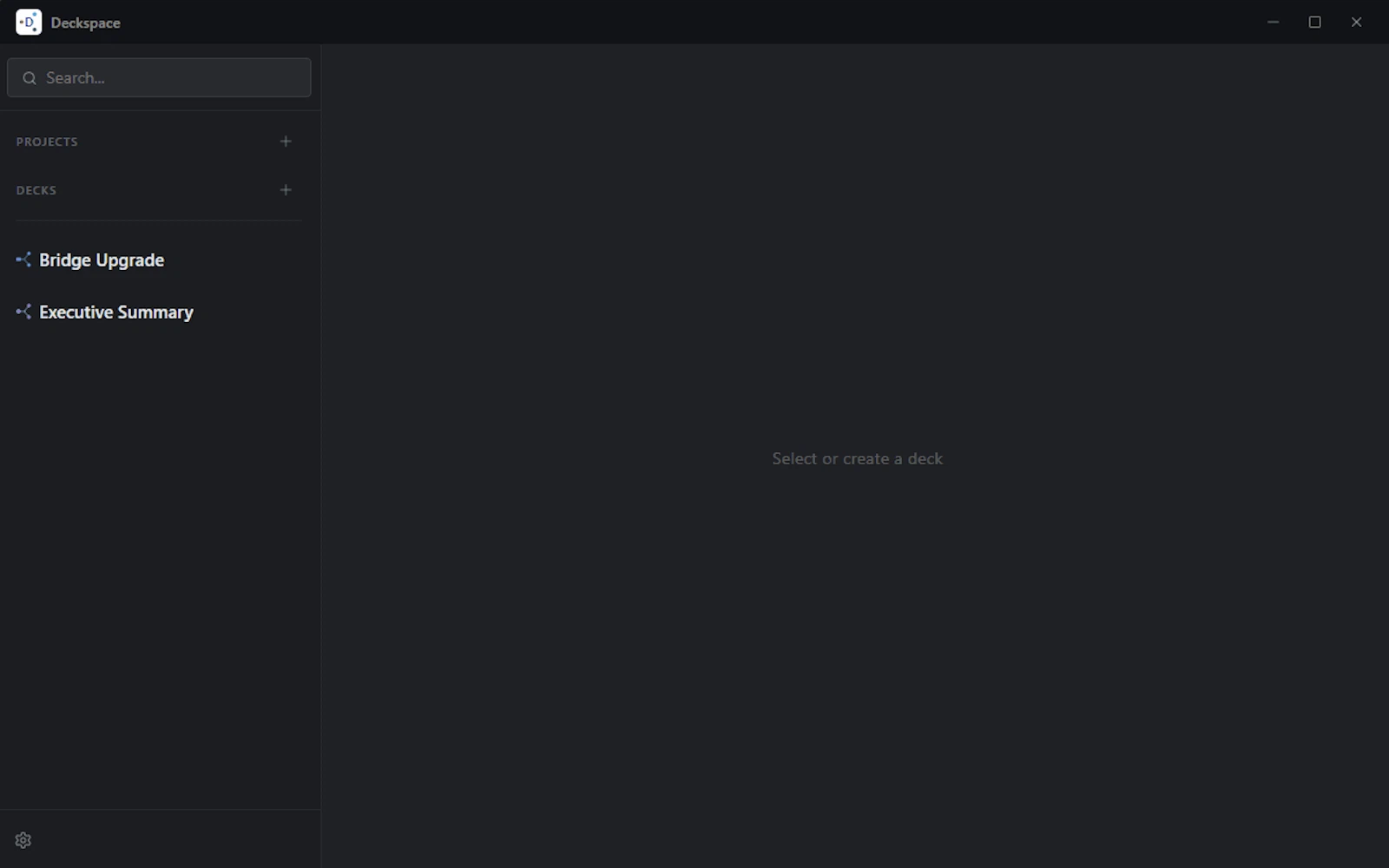Open settings via the gear icon
Image resolution: width=1389 pixels, height=868 pixels.
23,840
